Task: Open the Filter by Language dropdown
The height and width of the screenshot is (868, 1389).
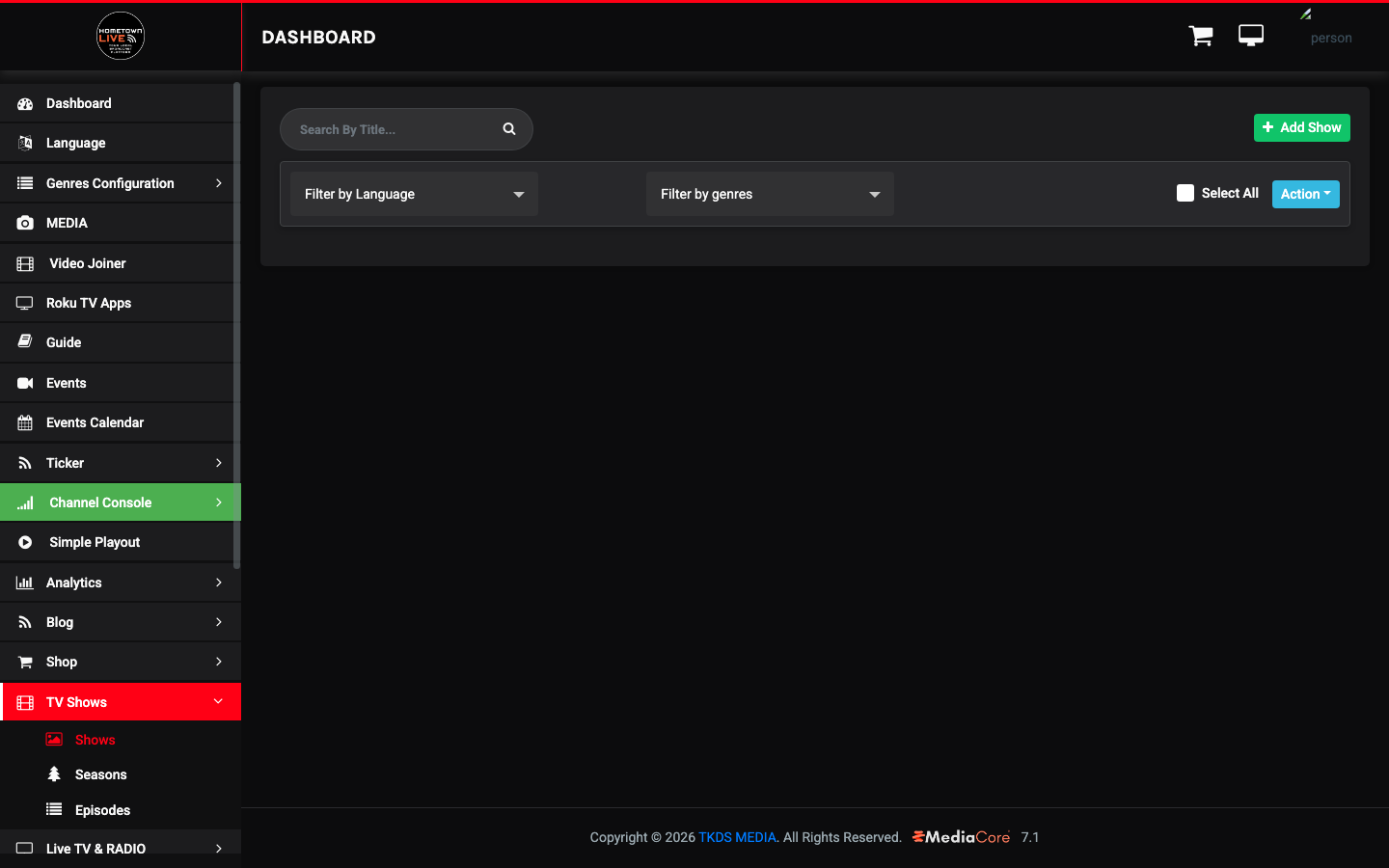Action: click(414, 194)
